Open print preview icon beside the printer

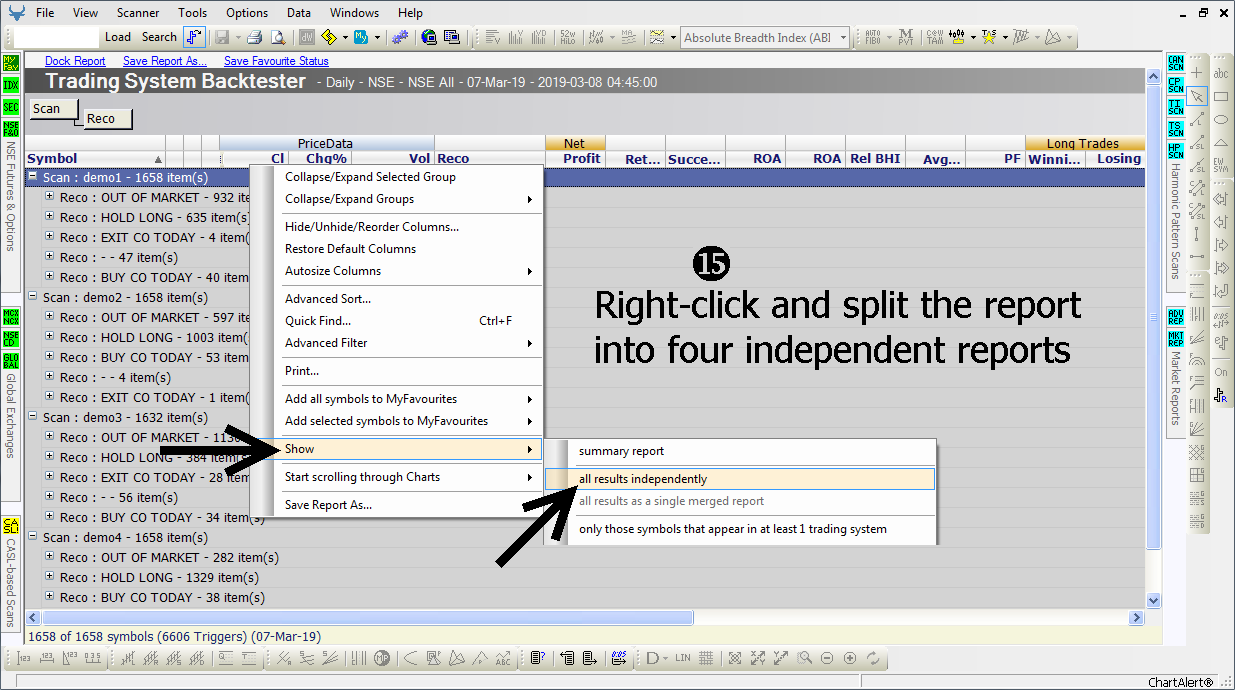277,37
